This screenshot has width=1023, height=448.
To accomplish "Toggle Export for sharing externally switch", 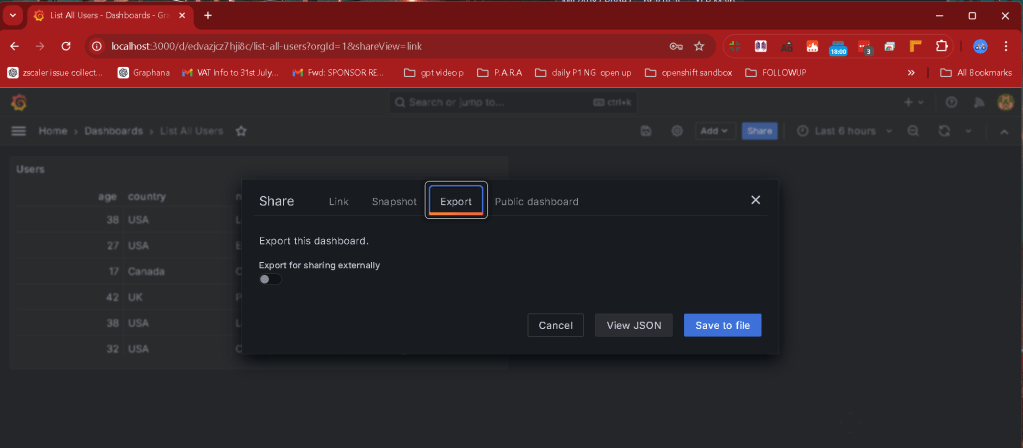I will tap(270, 279).
